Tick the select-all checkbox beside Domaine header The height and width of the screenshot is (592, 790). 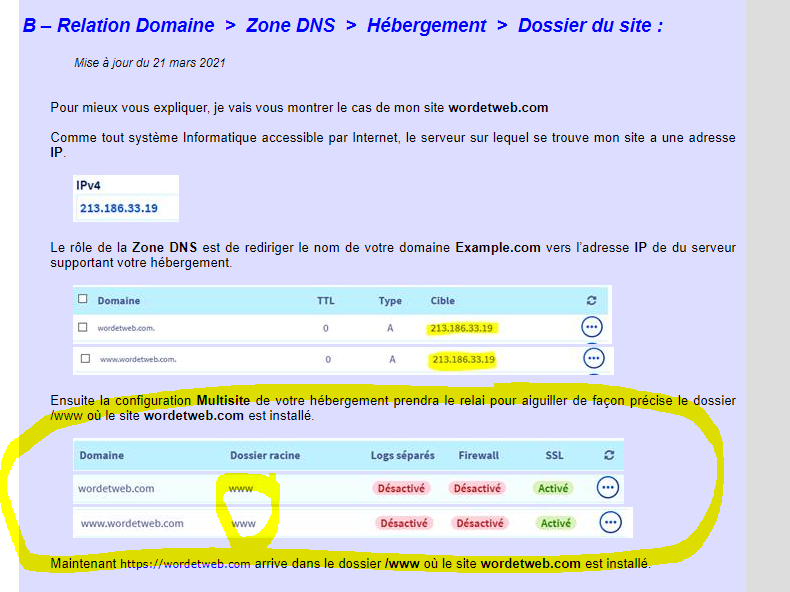click(x=83, y=300)
